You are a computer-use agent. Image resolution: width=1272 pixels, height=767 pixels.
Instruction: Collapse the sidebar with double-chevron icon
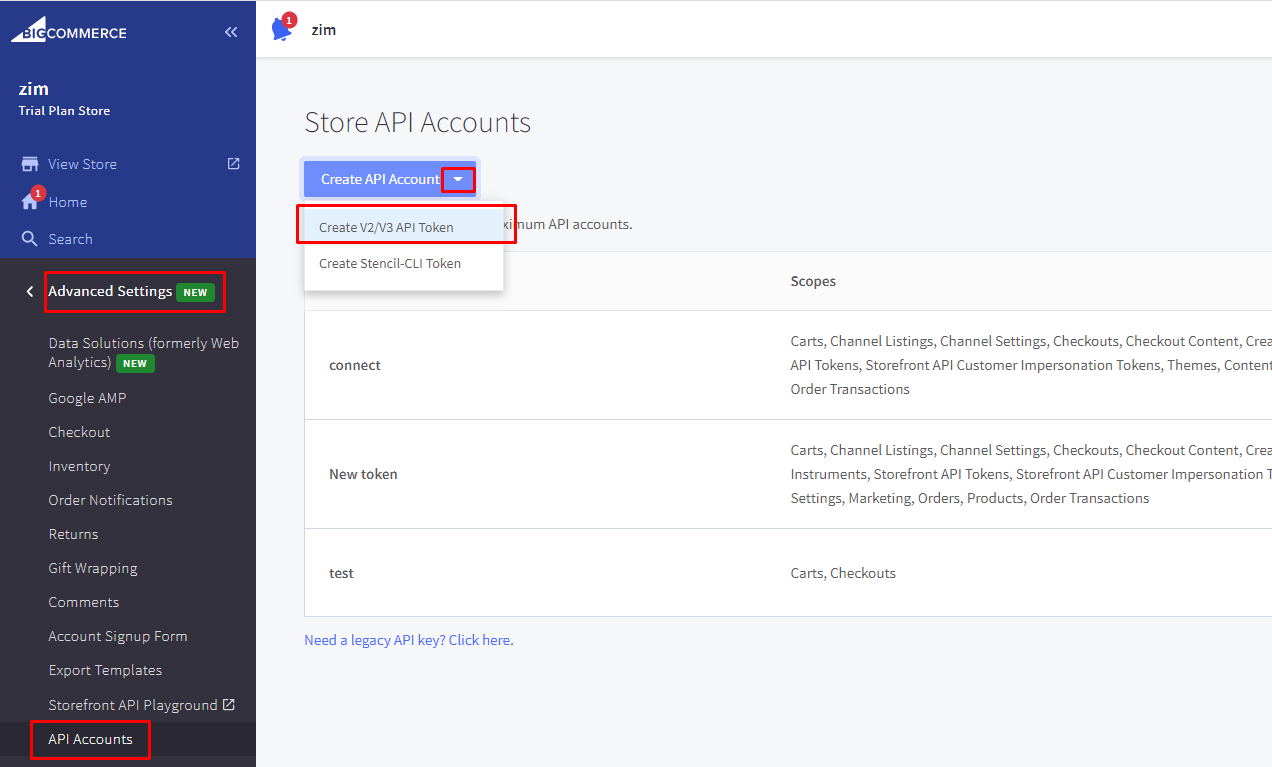click(x=231, y=32)
